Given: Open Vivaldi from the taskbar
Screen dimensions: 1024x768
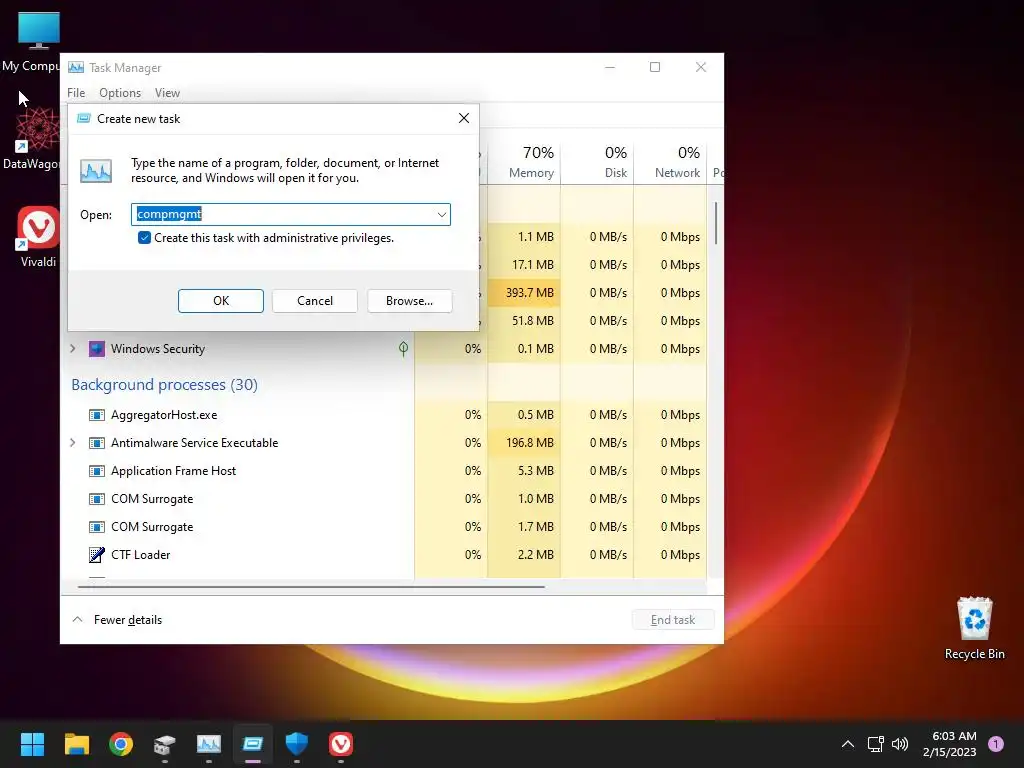Looking at the screenshot, I should pyautogui.click(x=341, y=743).
